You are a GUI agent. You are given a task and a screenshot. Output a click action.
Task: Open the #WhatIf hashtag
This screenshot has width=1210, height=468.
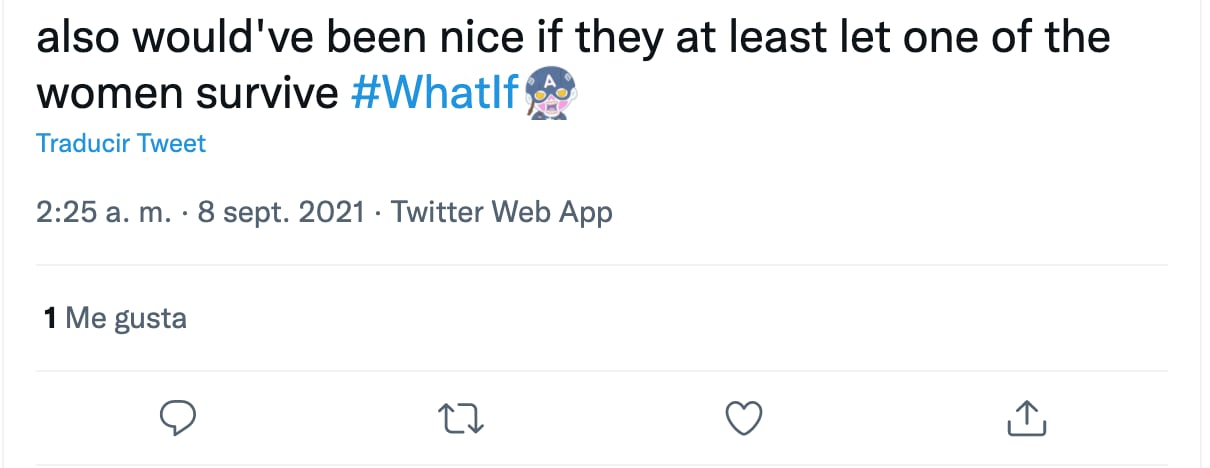tap(437, 93)
